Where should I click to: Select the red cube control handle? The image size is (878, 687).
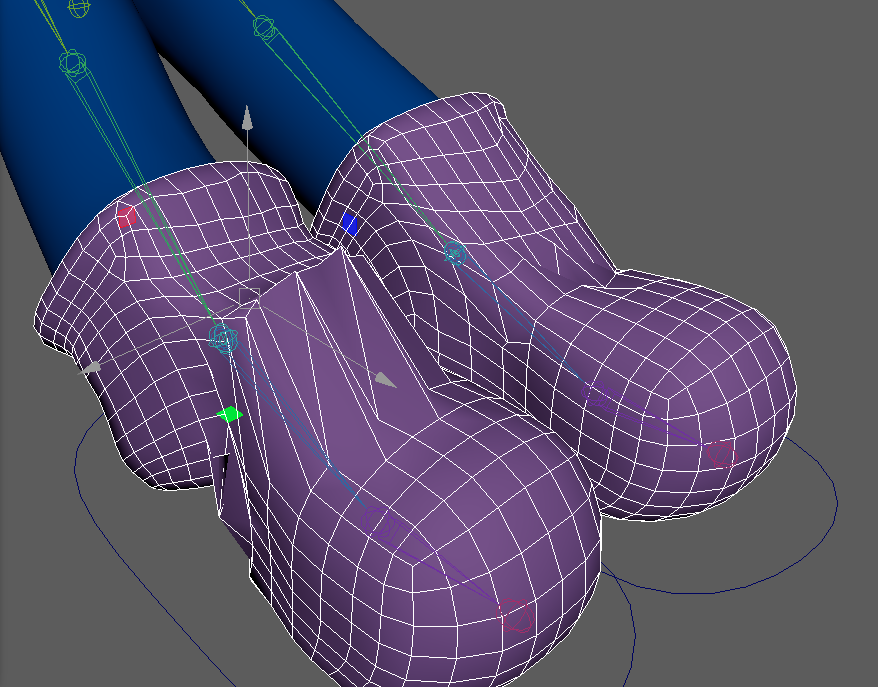pyautogui.click(x=125, y=216)
